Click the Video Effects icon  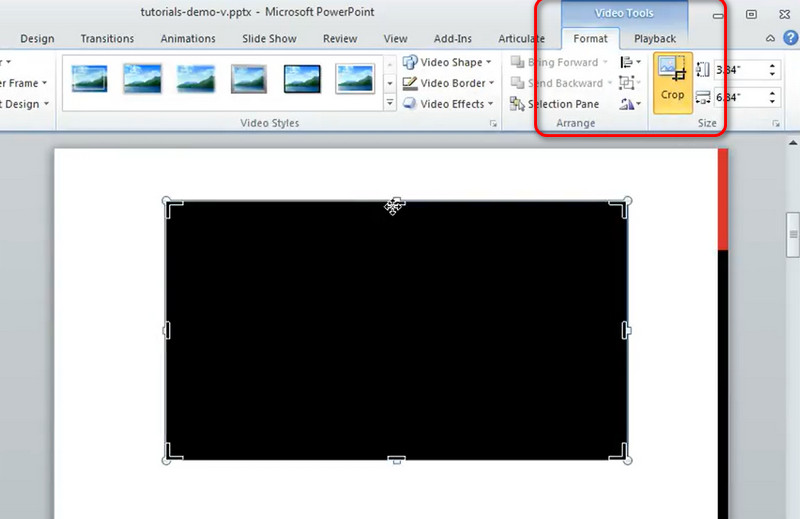[410, 104]
